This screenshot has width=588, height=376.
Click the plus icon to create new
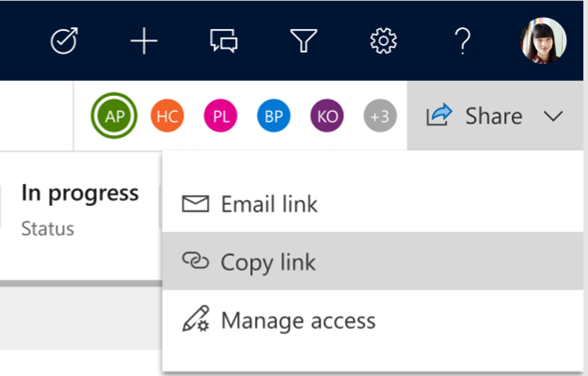144,40
